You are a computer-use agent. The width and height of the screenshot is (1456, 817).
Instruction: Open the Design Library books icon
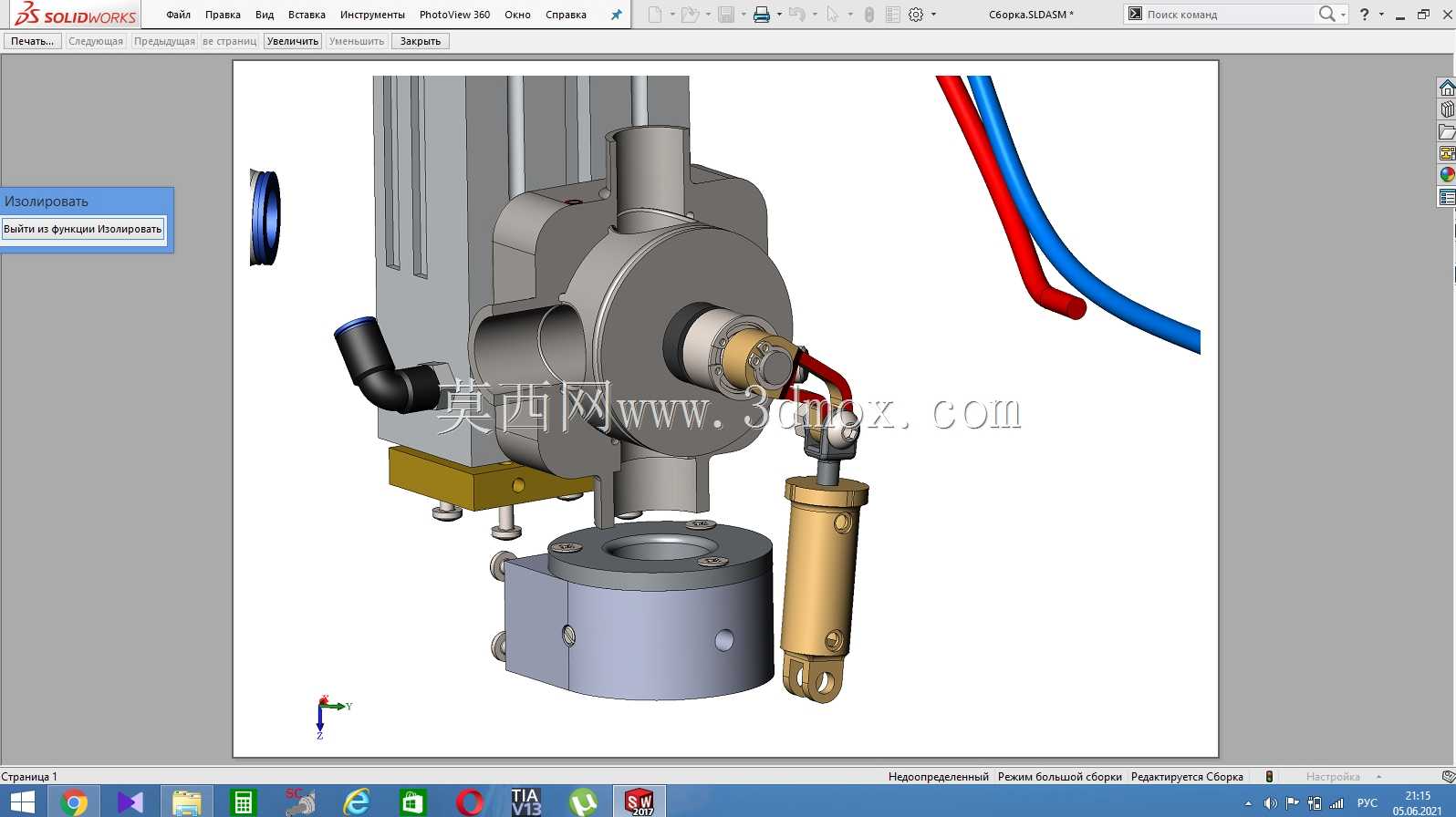[1447, 109]
